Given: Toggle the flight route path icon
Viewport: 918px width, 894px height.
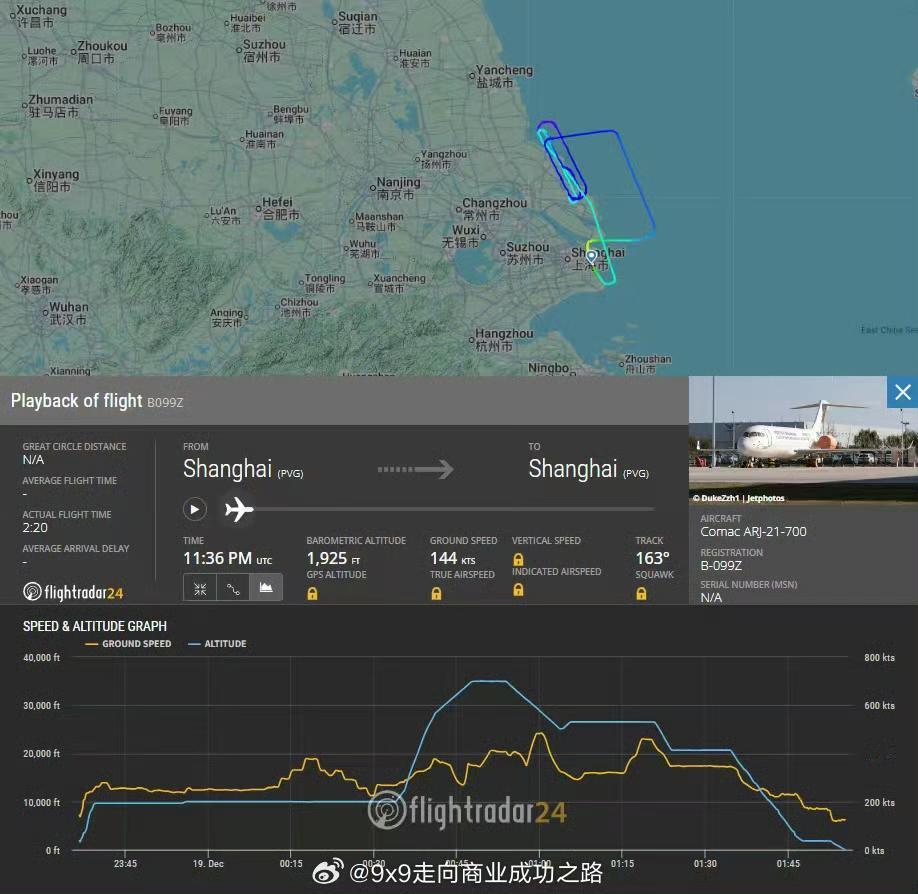Looking at the screenshot, I should coord(233,588).
